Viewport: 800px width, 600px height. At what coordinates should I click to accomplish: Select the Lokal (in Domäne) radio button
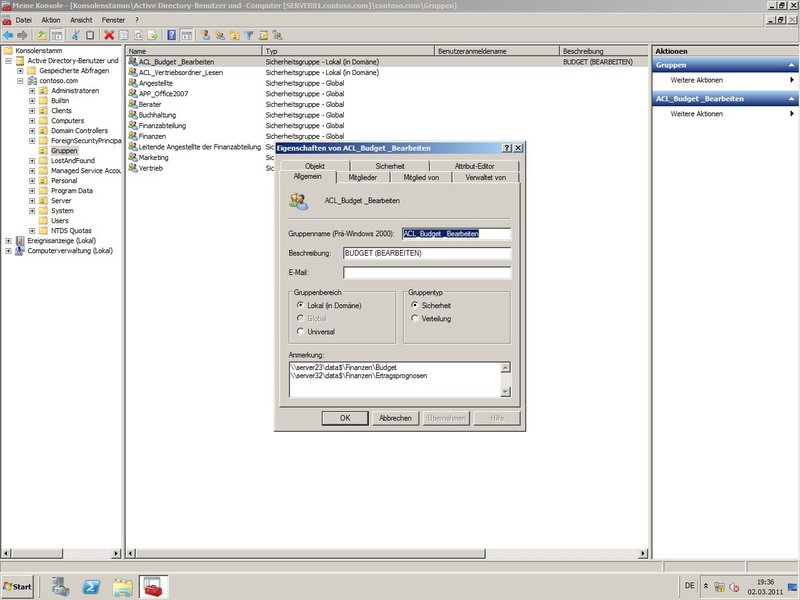[301, 305]
